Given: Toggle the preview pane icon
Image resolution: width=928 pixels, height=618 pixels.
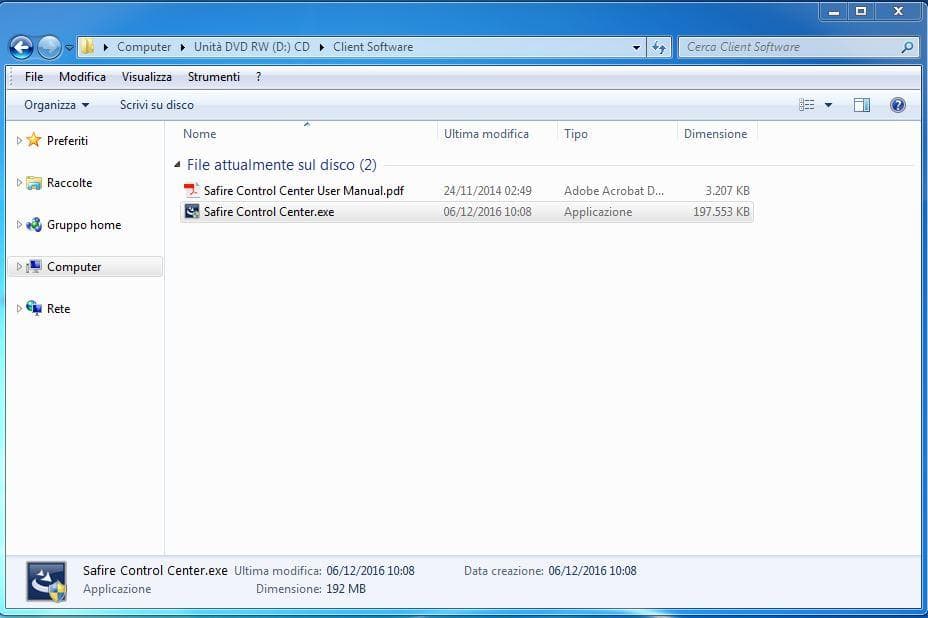Looking at the screenshot, I should point(861,105).
